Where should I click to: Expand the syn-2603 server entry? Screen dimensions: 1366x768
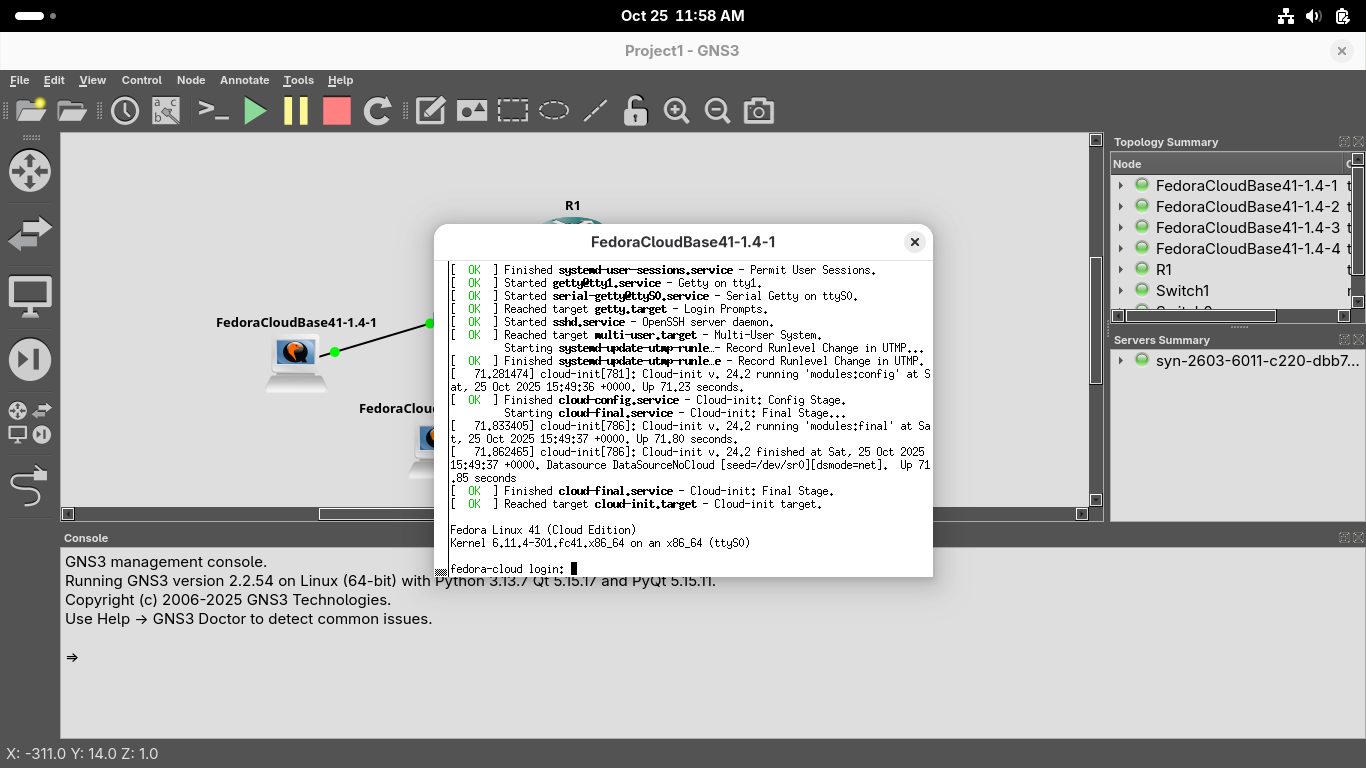[1121, 361]
